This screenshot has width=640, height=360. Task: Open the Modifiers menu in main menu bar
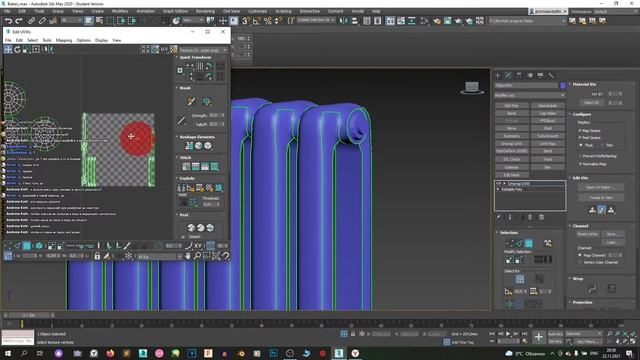120,11
